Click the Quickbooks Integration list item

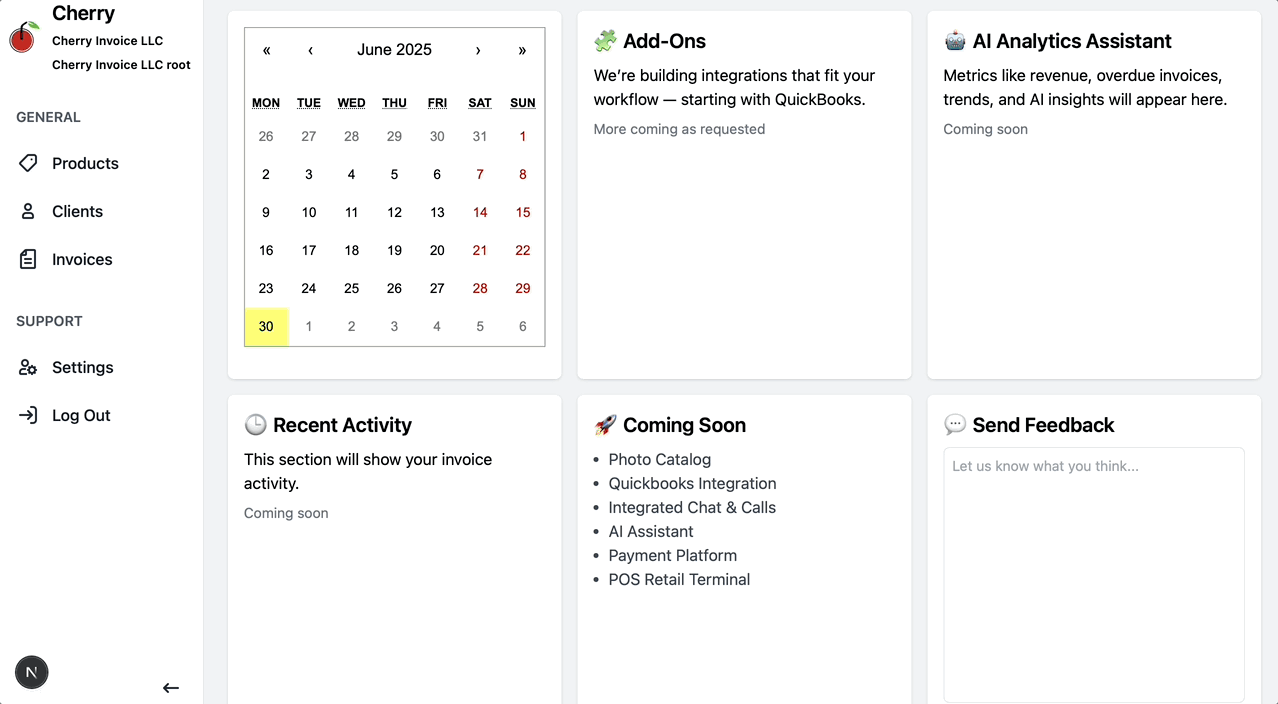point(692,483)
